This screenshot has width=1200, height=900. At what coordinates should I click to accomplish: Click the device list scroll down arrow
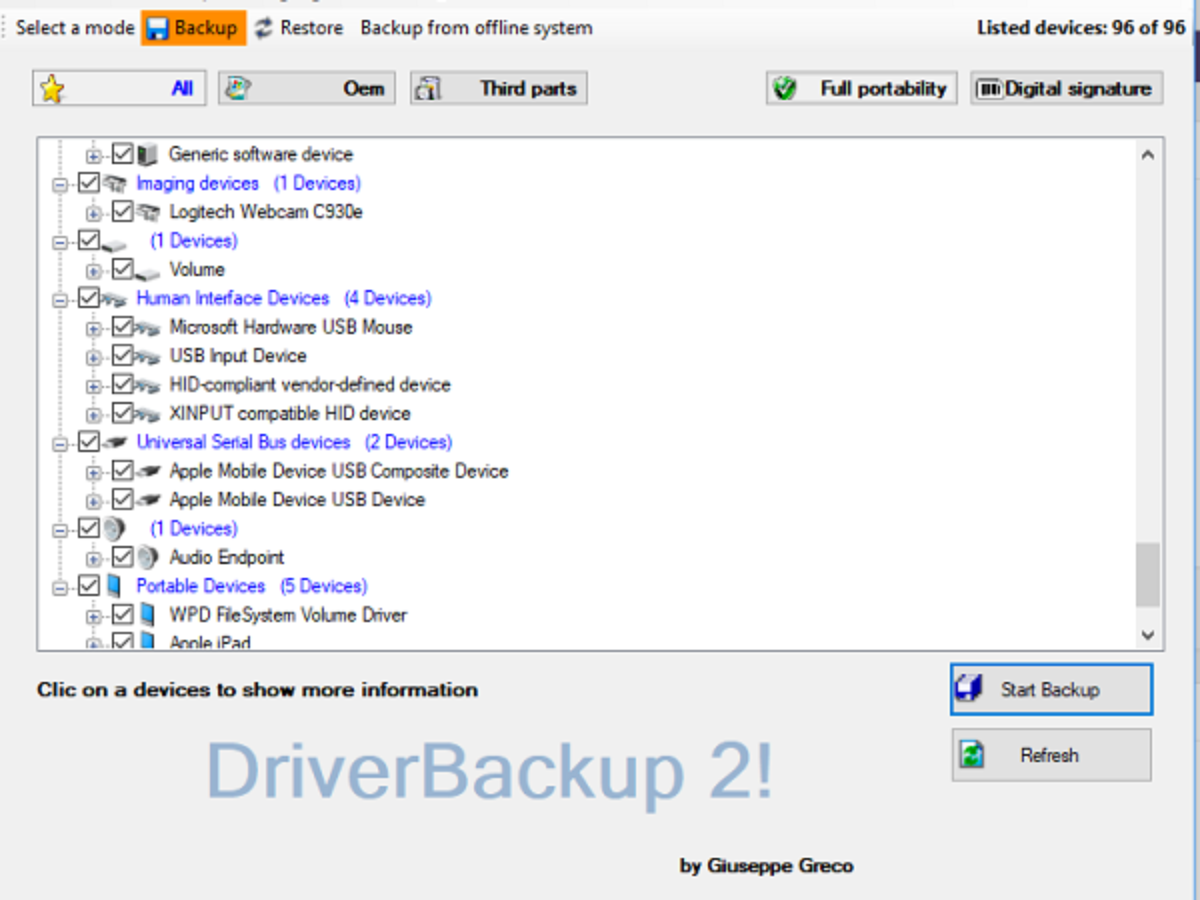click(1148, 634)
